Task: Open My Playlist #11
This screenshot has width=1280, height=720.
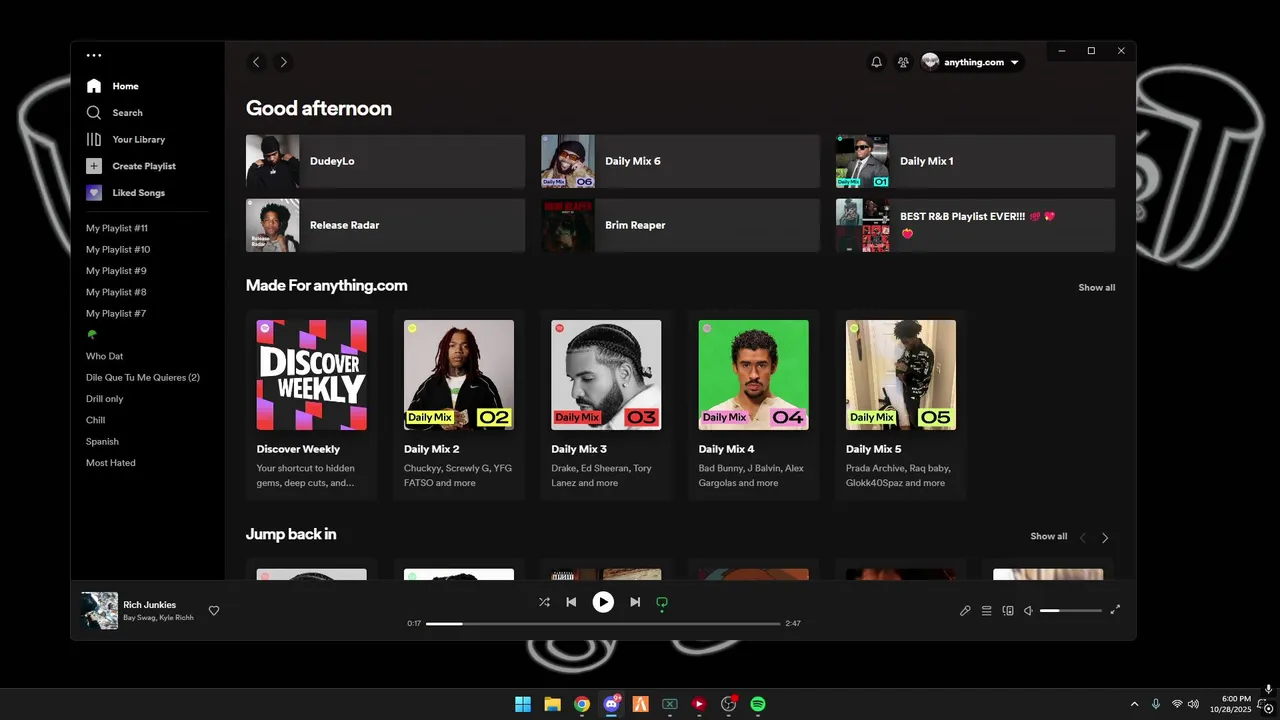Action: [x=117, y=228]
